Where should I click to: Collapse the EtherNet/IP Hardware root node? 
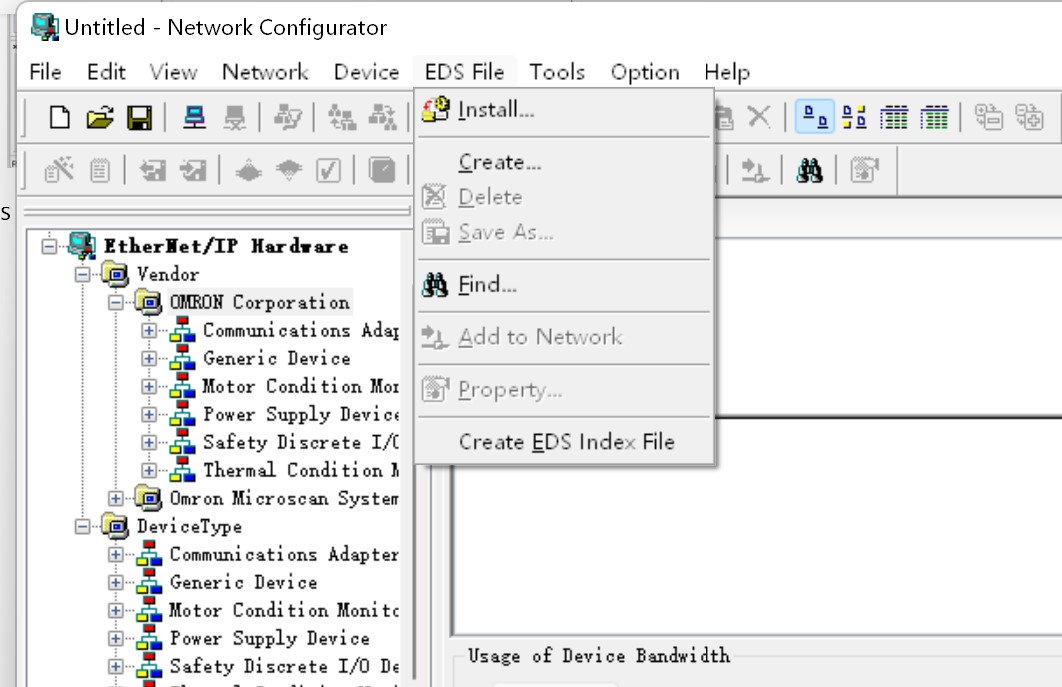point(49,246)
